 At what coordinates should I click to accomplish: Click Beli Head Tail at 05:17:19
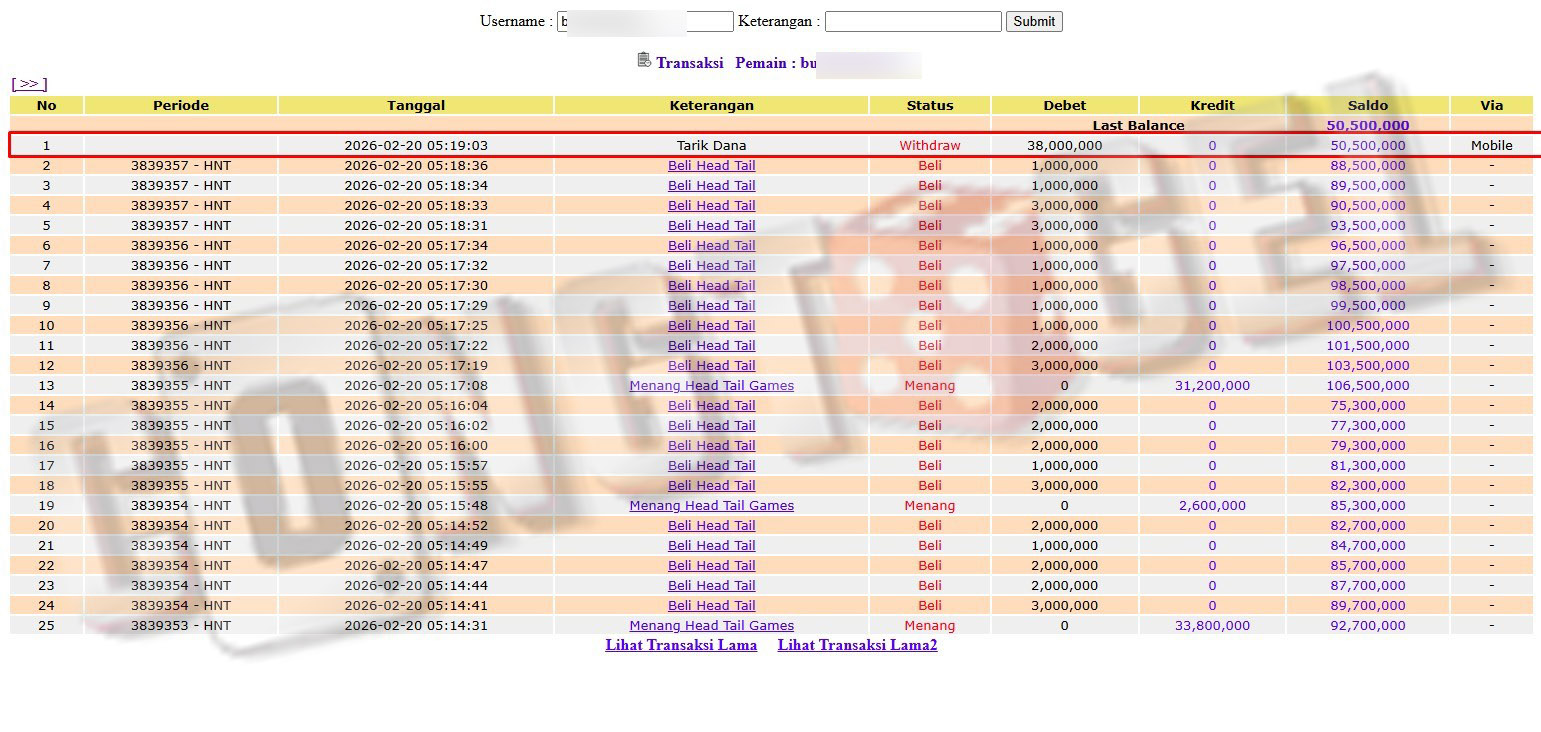pyautogui.click(x=711, y=365)
